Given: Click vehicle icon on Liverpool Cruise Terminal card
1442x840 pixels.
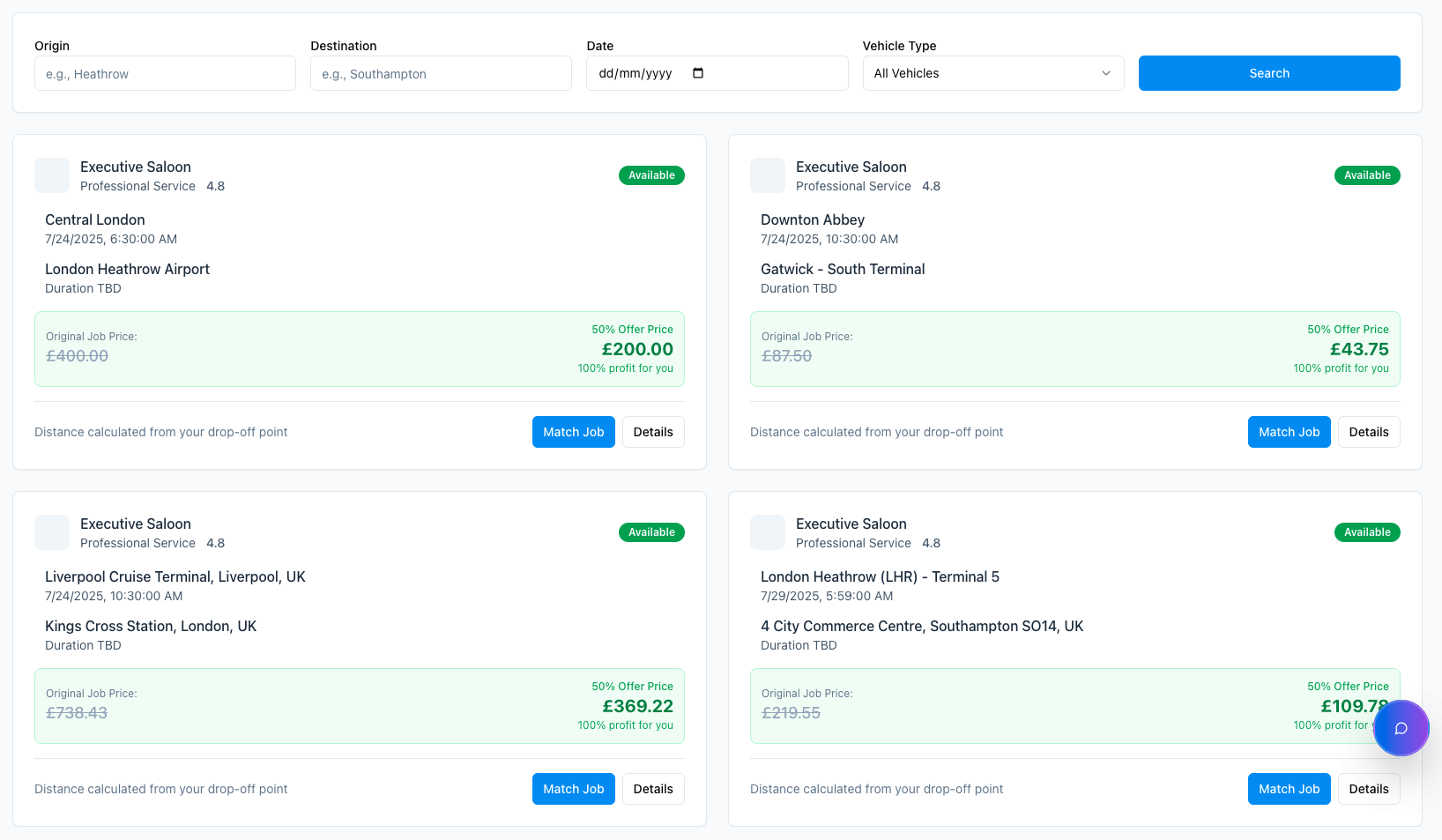Looking at the screenshot, I should 52,532.
